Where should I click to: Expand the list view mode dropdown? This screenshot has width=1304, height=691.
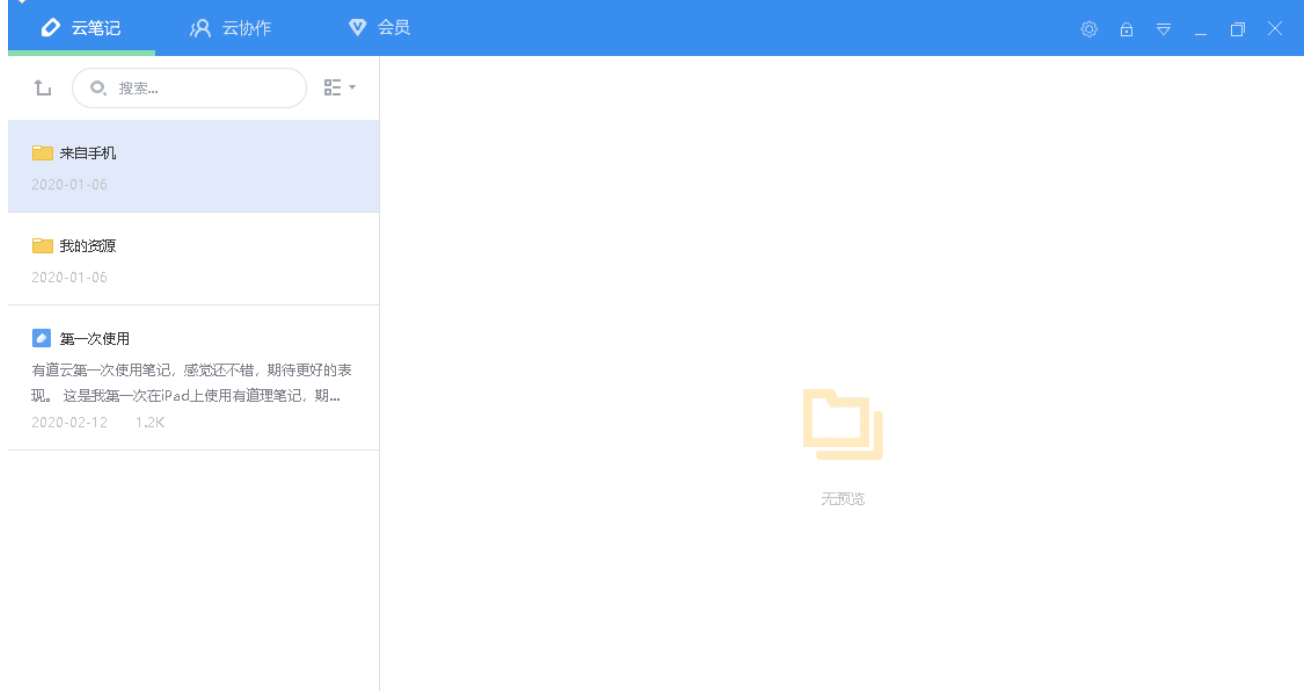(340, 88)
